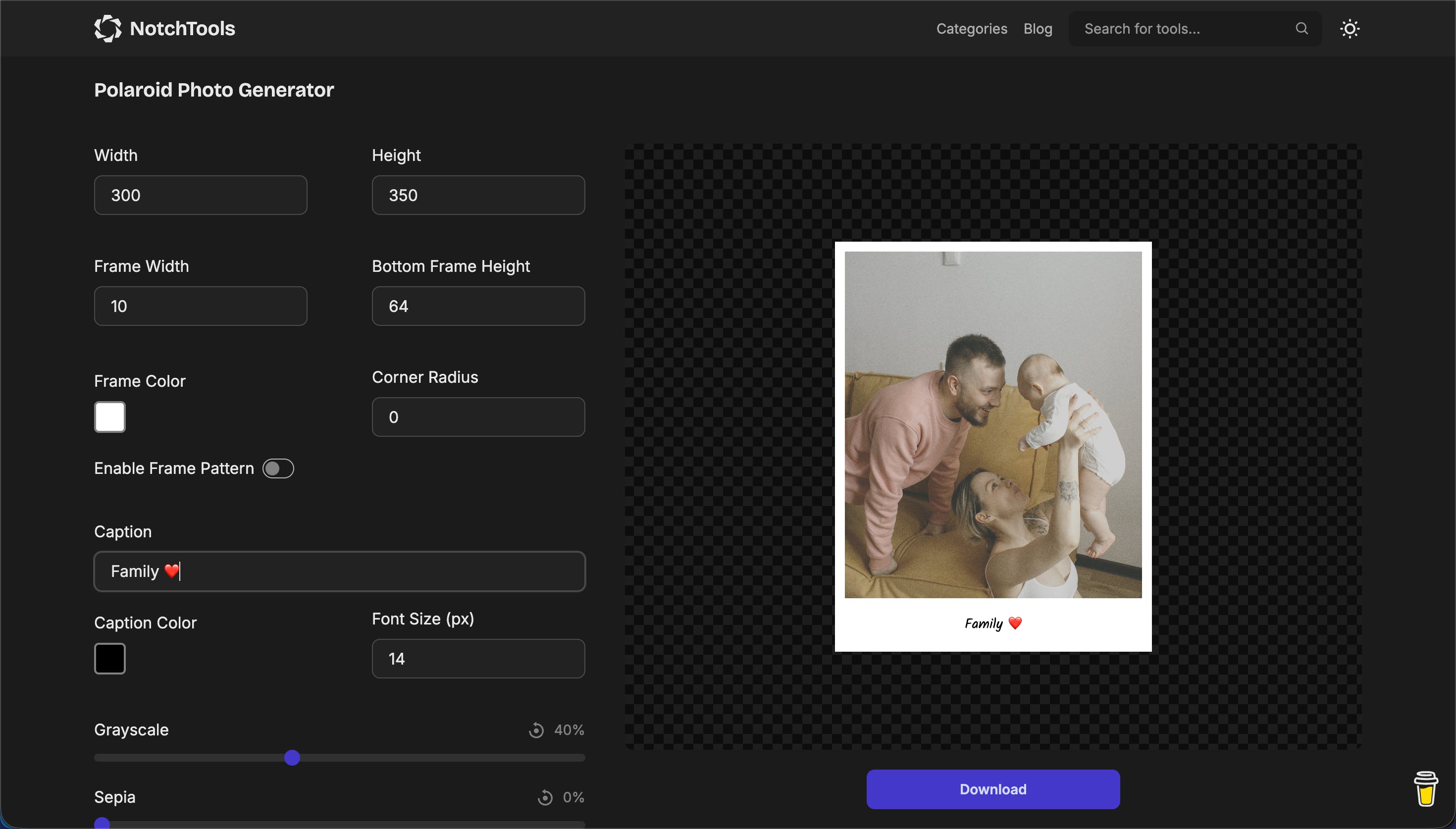Go to the Blog page
1456x829 pixels.
coord(1037,28)
